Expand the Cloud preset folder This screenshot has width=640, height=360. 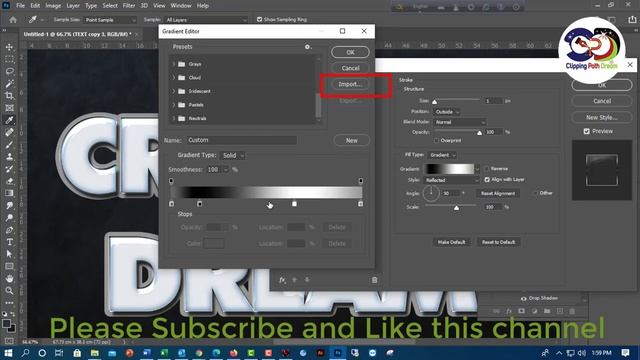click(174, 78)
